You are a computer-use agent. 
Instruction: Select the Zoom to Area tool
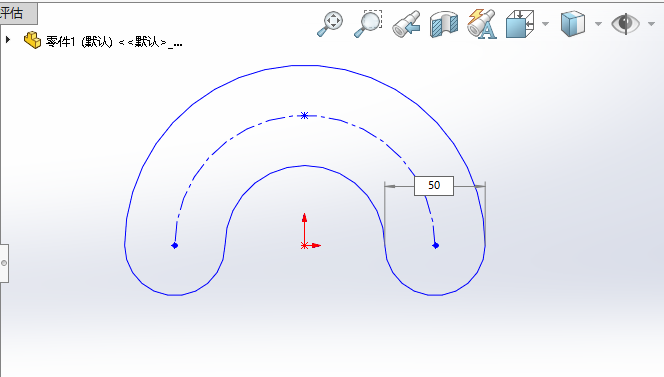pos(368,24)
